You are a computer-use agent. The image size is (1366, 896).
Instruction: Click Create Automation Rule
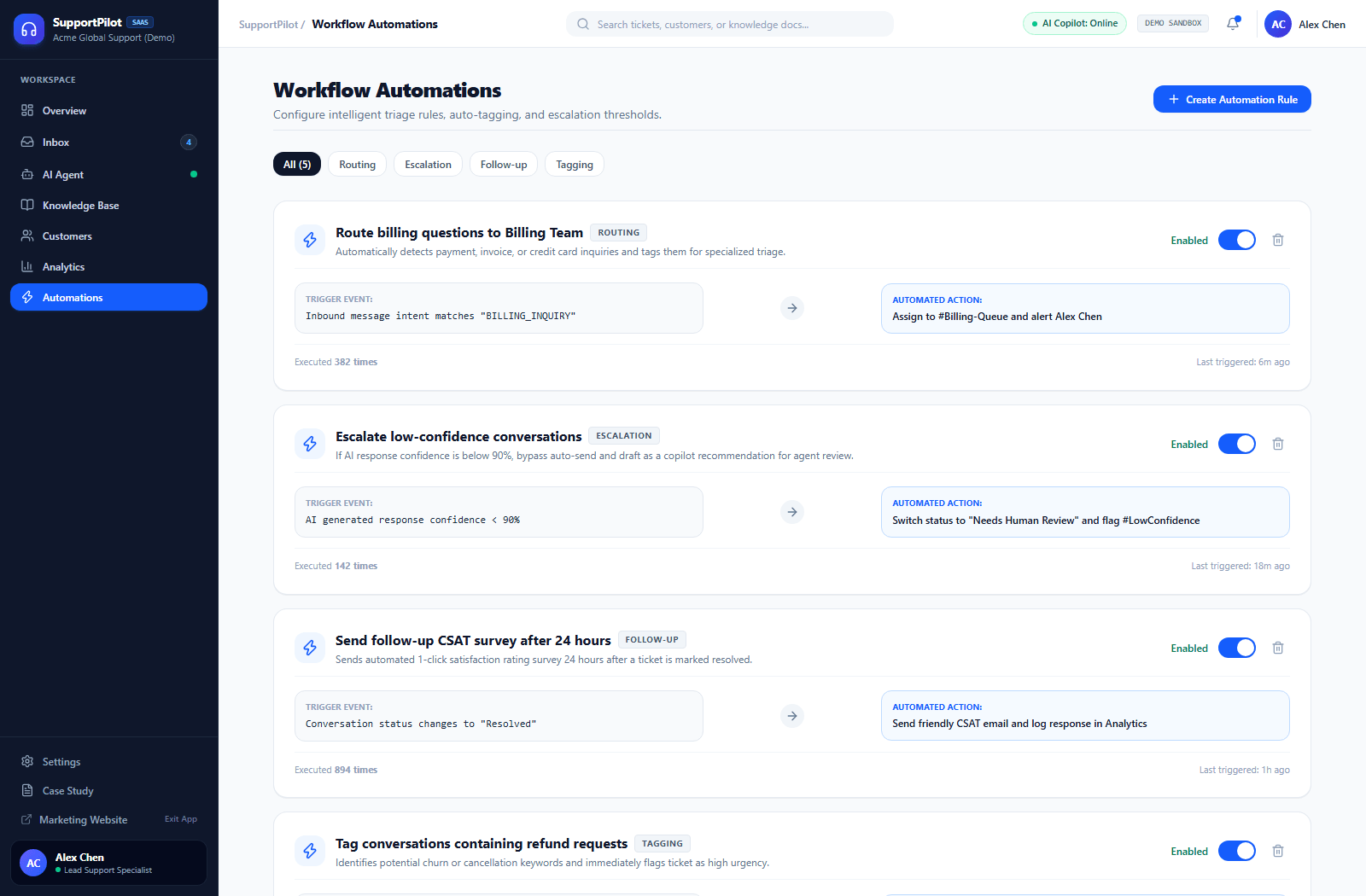[1232, 99]
